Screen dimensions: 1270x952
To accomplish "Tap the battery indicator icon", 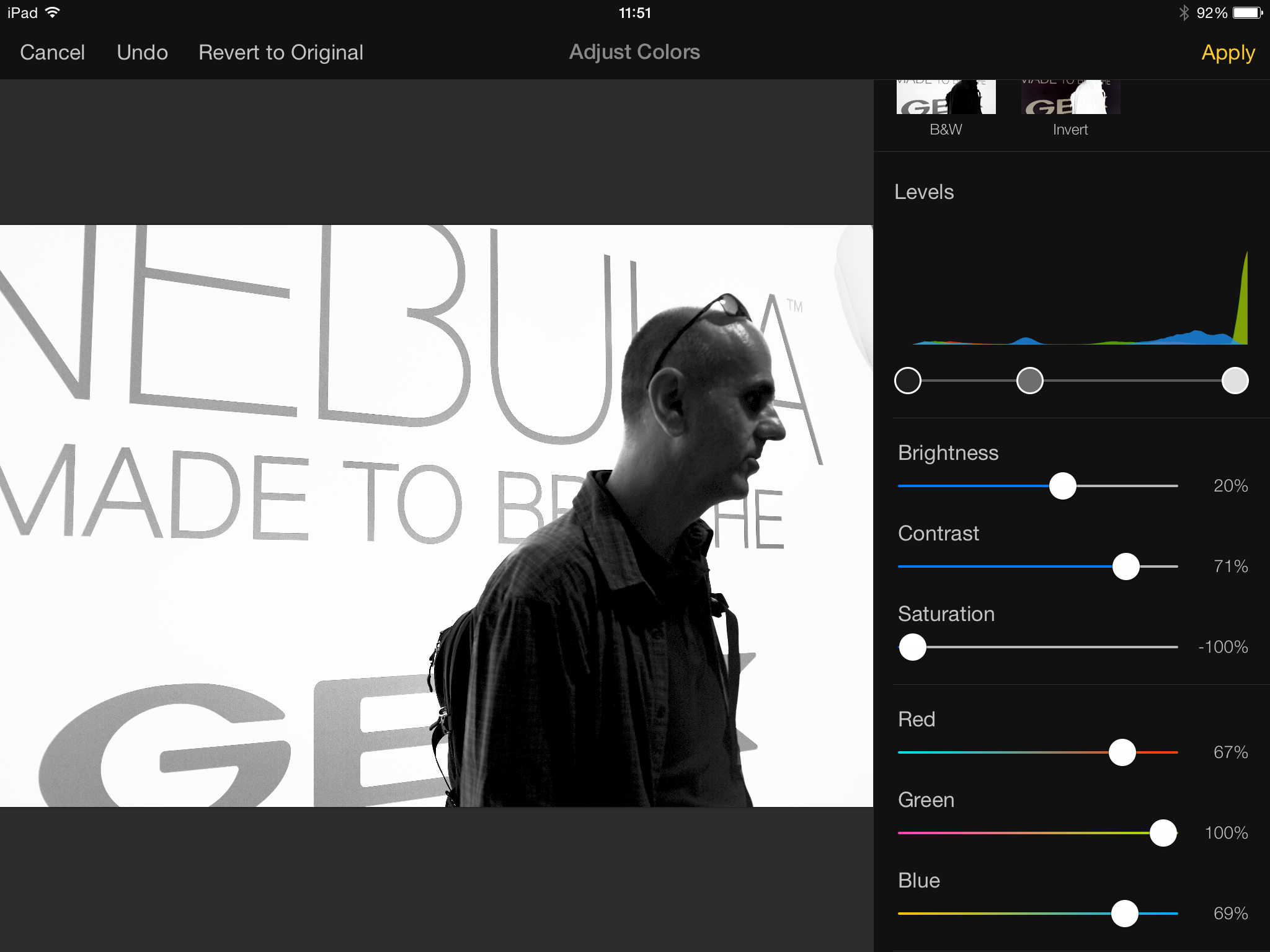I will click(1248, 12).
